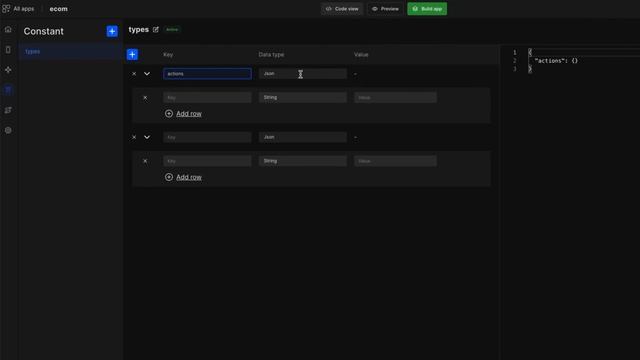This screenshot has width=640, height=360.
Task: Open the data flows sidebar icon
Action: 8,110
